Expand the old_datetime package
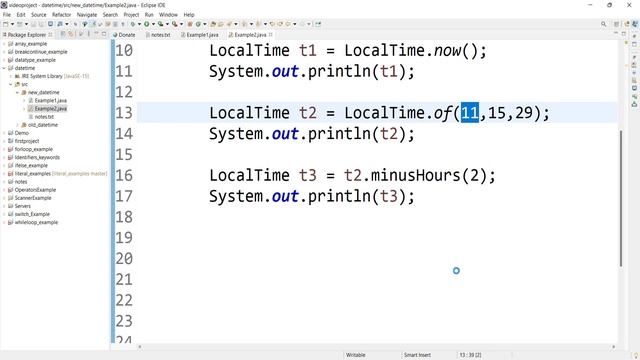This screenshot has width=640, height=360. click(18, 125)
